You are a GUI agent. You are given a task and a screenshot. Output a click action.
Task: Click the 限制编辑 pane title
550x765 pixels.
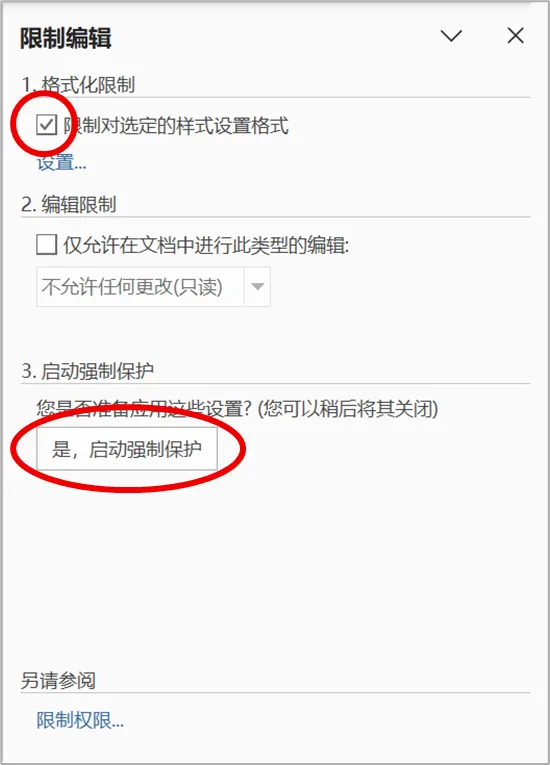65,38
